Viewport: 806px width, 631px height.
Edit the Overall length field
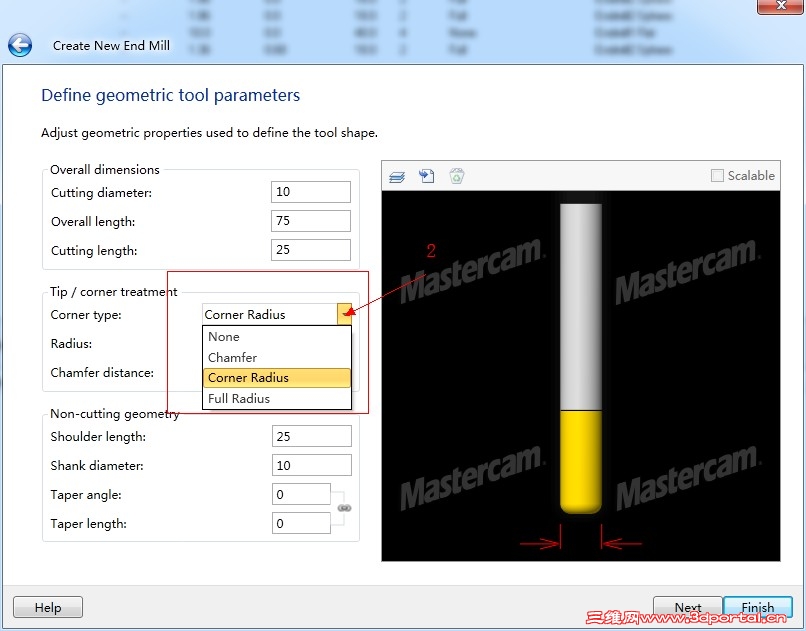pyautogui.click(x=311, y=221)
